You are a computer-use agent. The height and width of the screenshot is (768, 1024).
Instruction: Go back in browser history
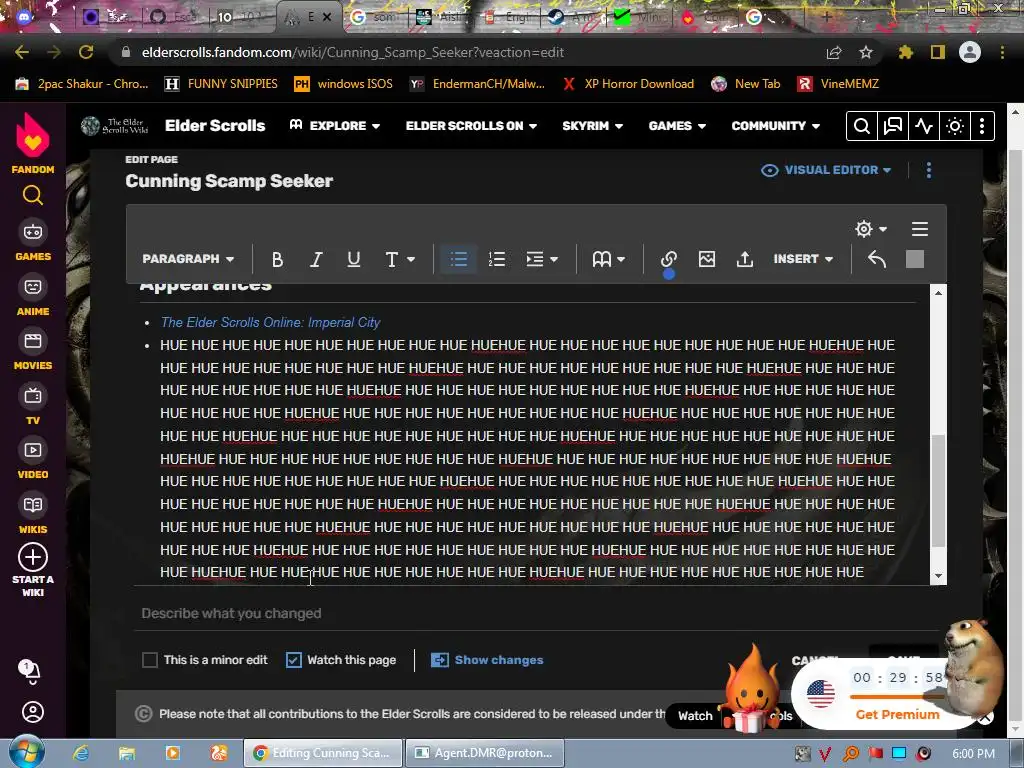point(22,52)
